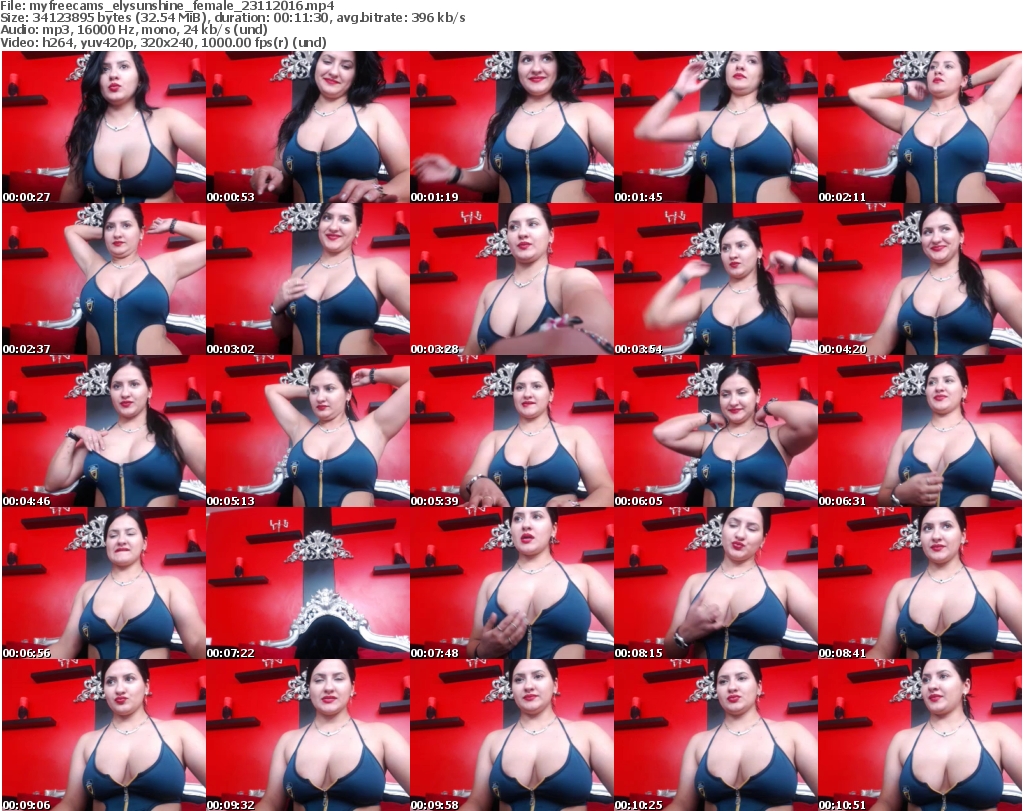Viewport: 1024px width, 811px height.
Task: Pick the thumbnail stamped 00:01:45
Action: (716, 127)
